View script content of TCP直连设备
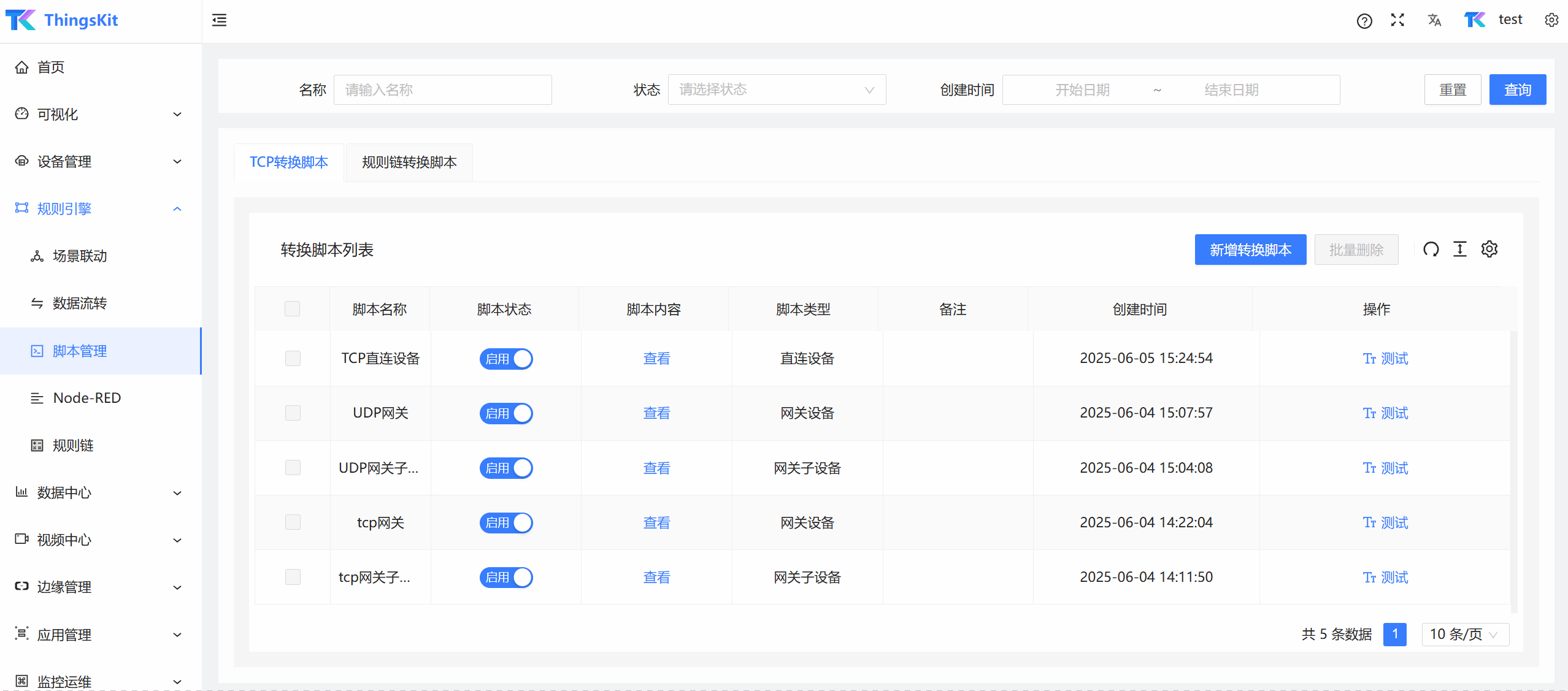Viewport: 1568px width, 691px height. tap(656, 359)
